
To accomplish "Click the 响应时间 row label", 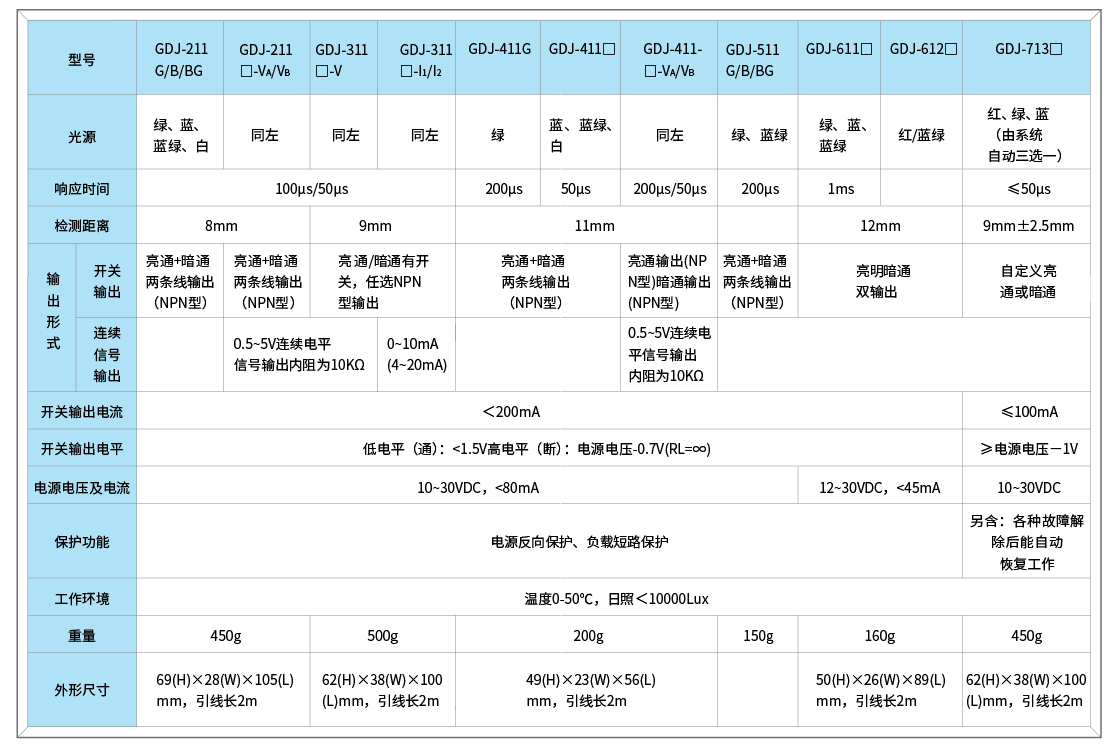I will tap(82, 189).
